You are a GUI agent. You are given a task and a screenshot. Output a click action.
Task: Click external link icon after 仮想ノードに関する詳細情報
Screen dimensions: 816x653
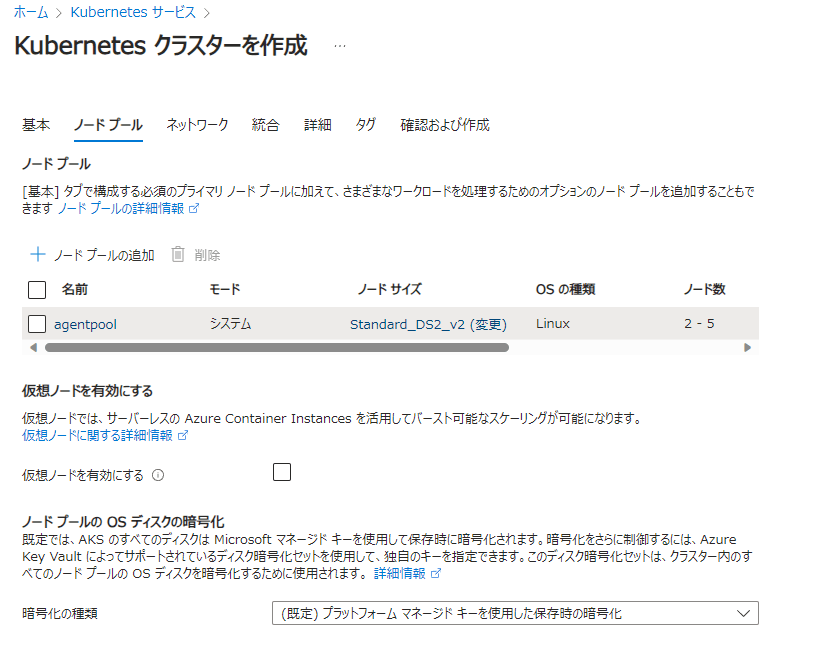[183, 436]
